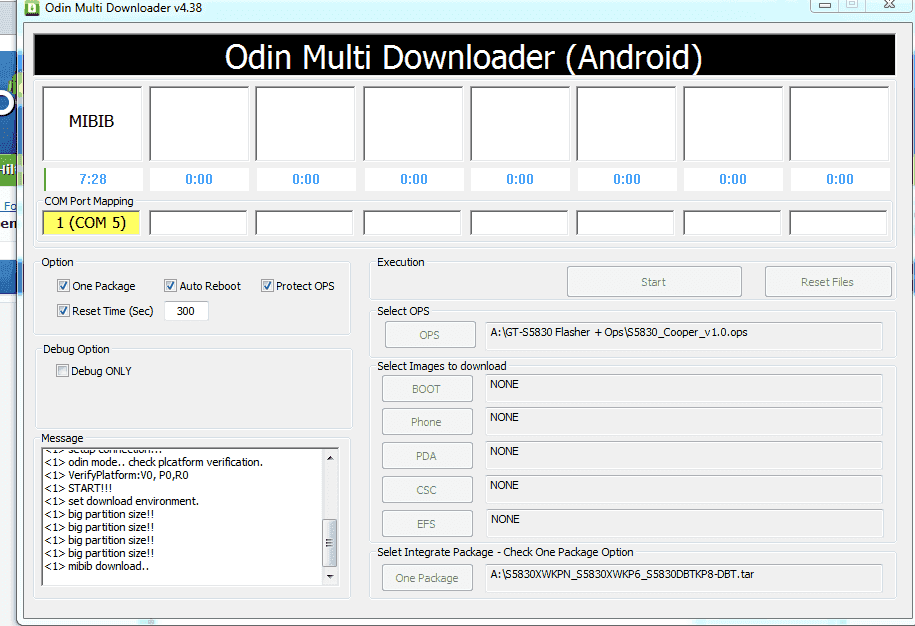
Task: Click the CSC image button
Action: coord(427,490)
